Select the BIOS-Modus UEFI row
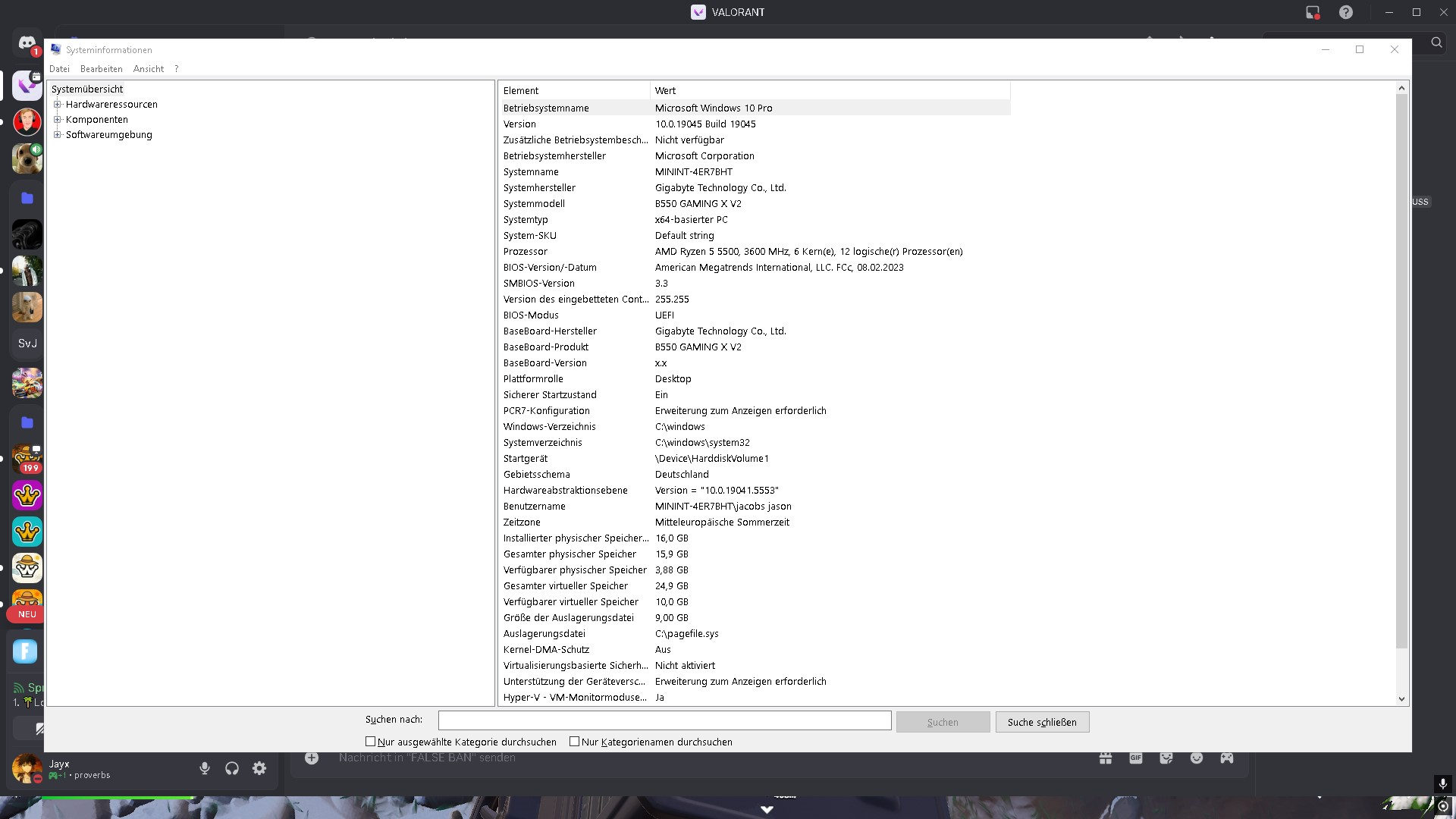1456x819 pixels. (755, 315)
